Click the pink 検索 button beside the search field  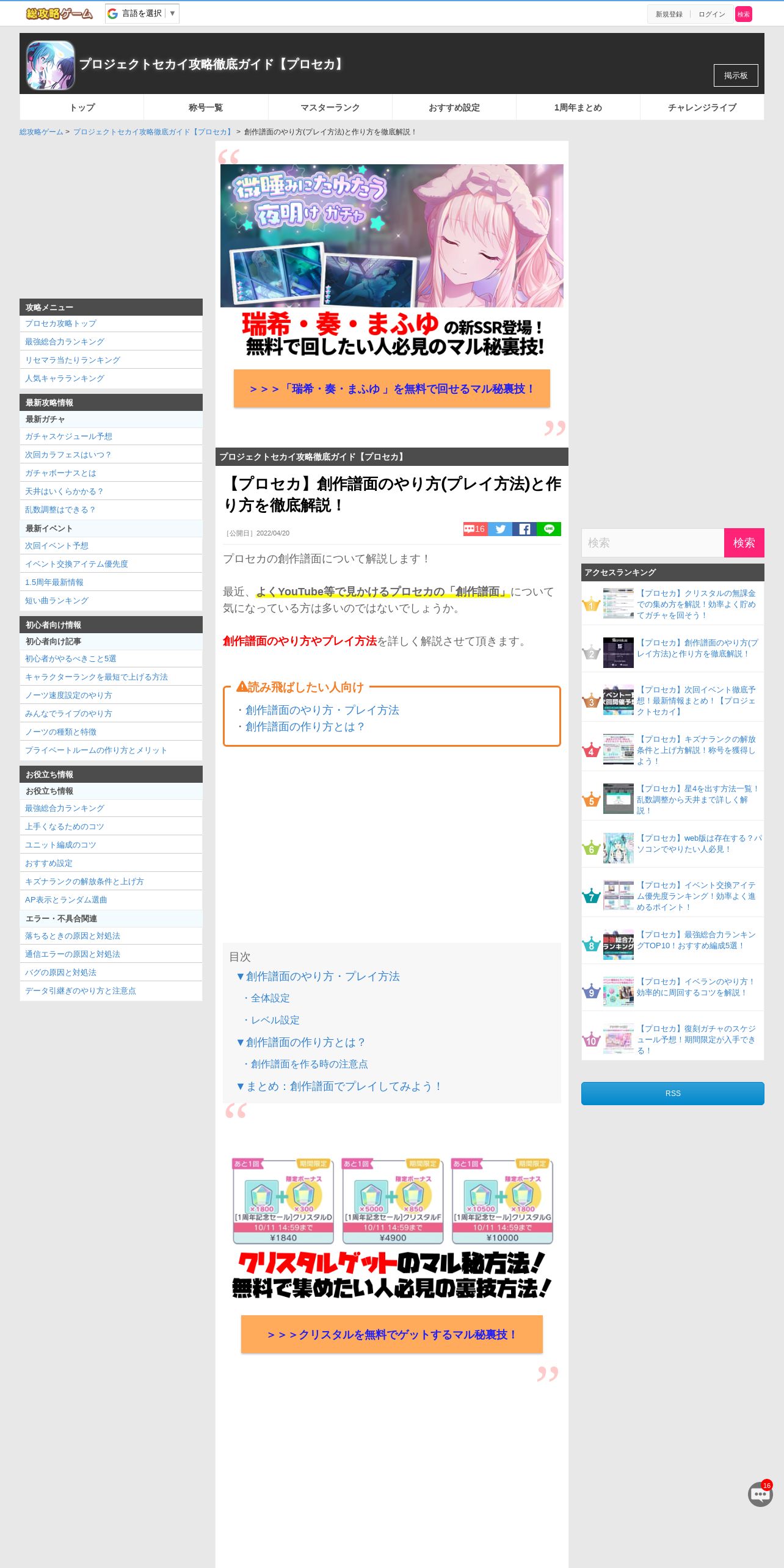pos(744,543)
